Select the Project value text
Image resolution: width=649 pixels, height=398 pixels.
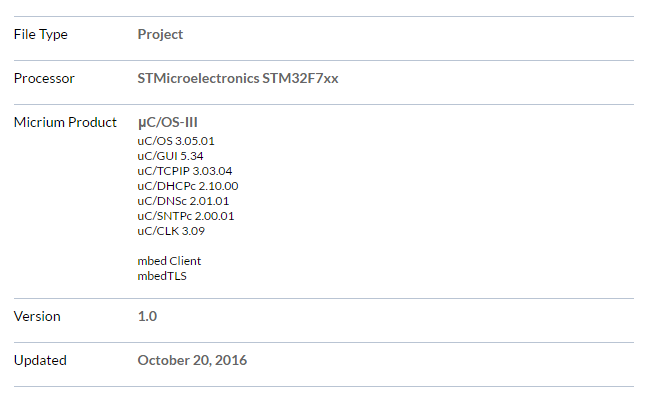(160, 34)
